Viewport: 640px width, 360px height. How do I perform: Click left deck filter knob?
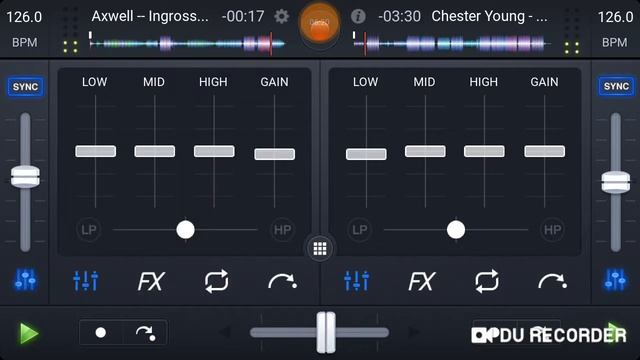[x=185, y=230]
